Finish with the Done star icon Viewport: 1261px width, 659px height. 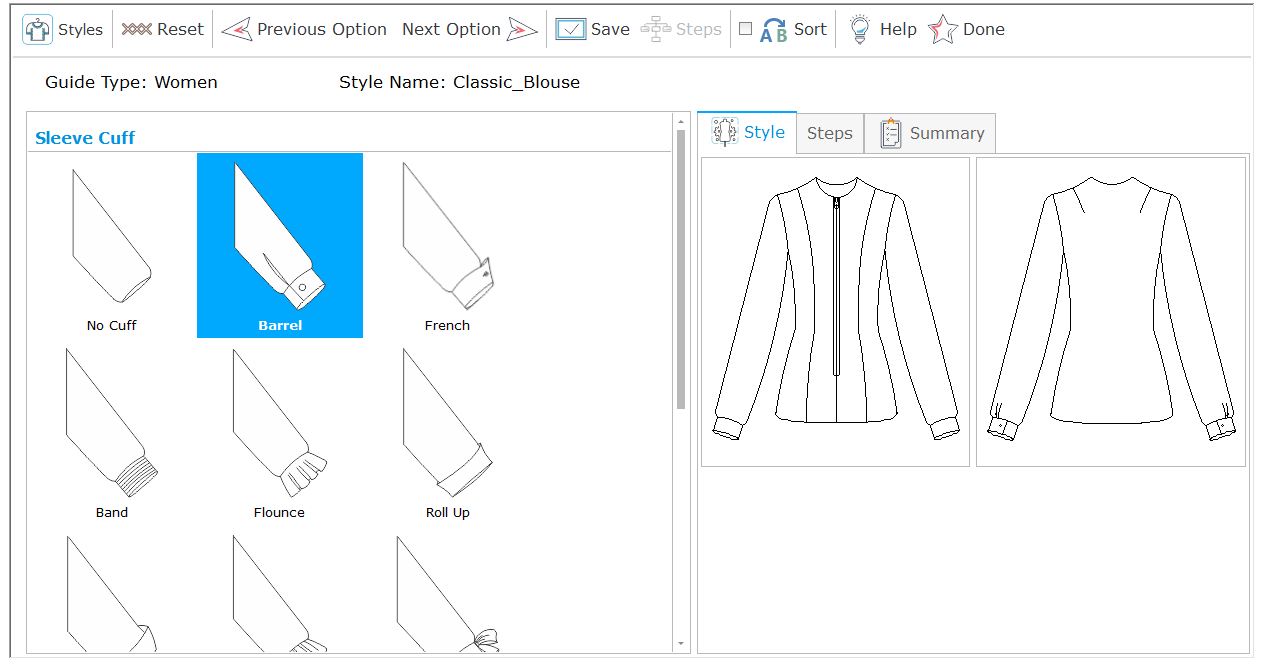(x=943, y=29)
